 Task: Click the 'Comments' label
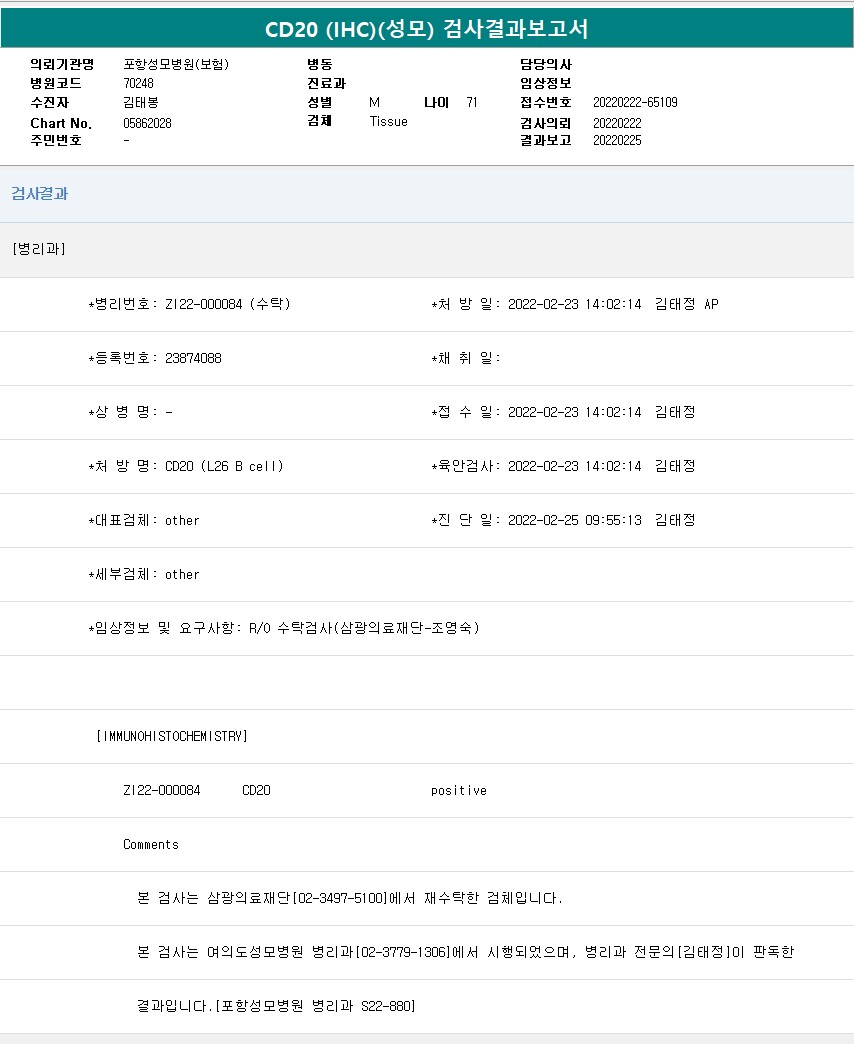pos(151,844)
